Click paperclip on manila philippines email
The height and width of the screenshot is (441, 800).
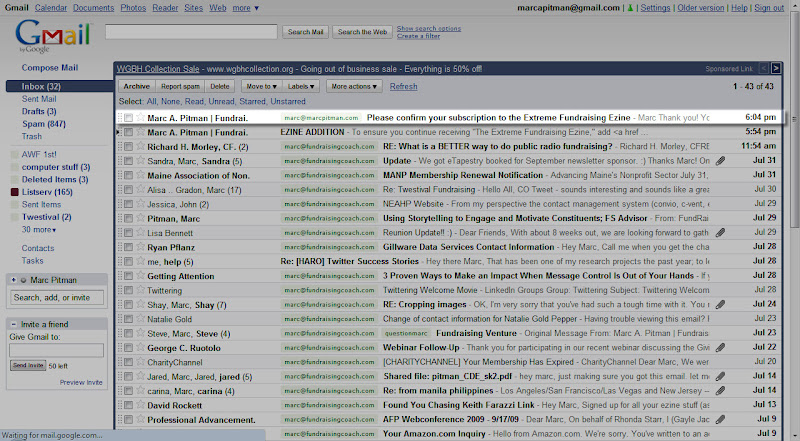[720, 391]
